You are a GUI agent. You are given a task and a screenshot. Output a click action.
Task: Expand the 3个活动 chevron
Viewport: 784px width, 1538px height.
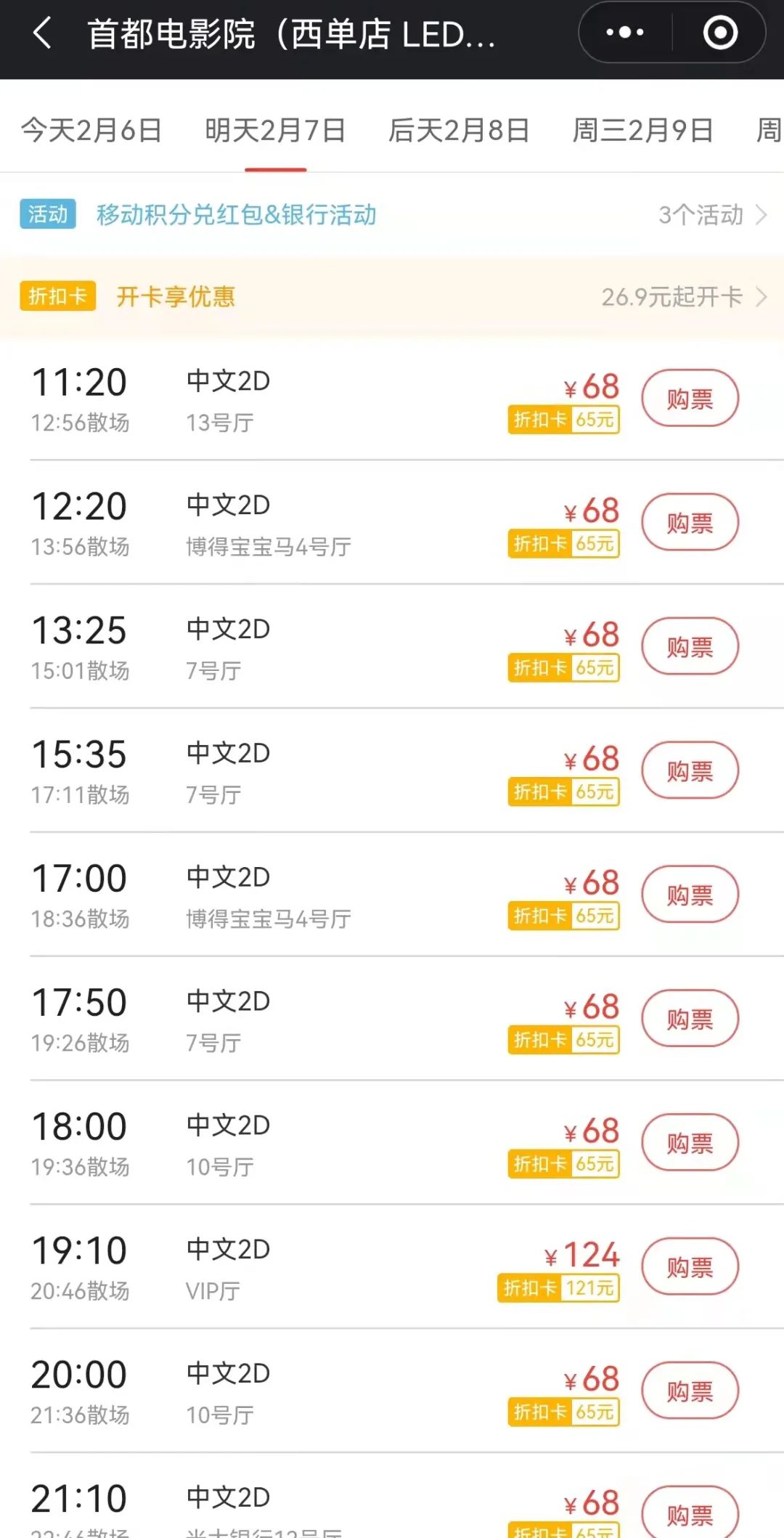pos(761,215)
